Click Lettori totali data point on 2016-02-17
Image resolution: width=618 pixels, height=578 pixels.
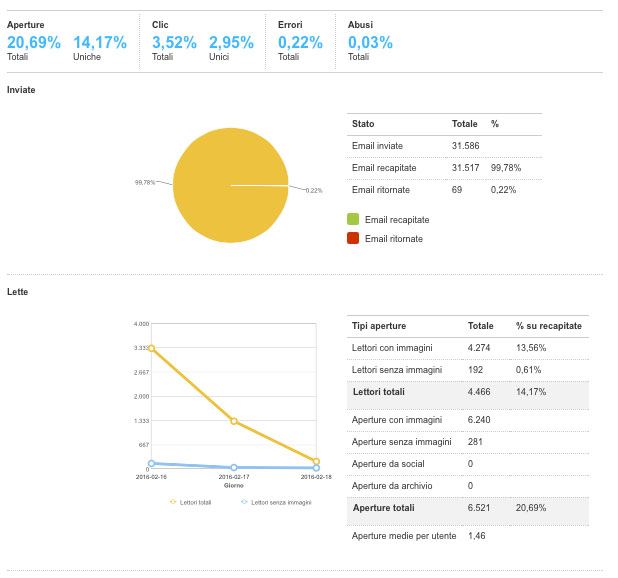pos(234,421)
